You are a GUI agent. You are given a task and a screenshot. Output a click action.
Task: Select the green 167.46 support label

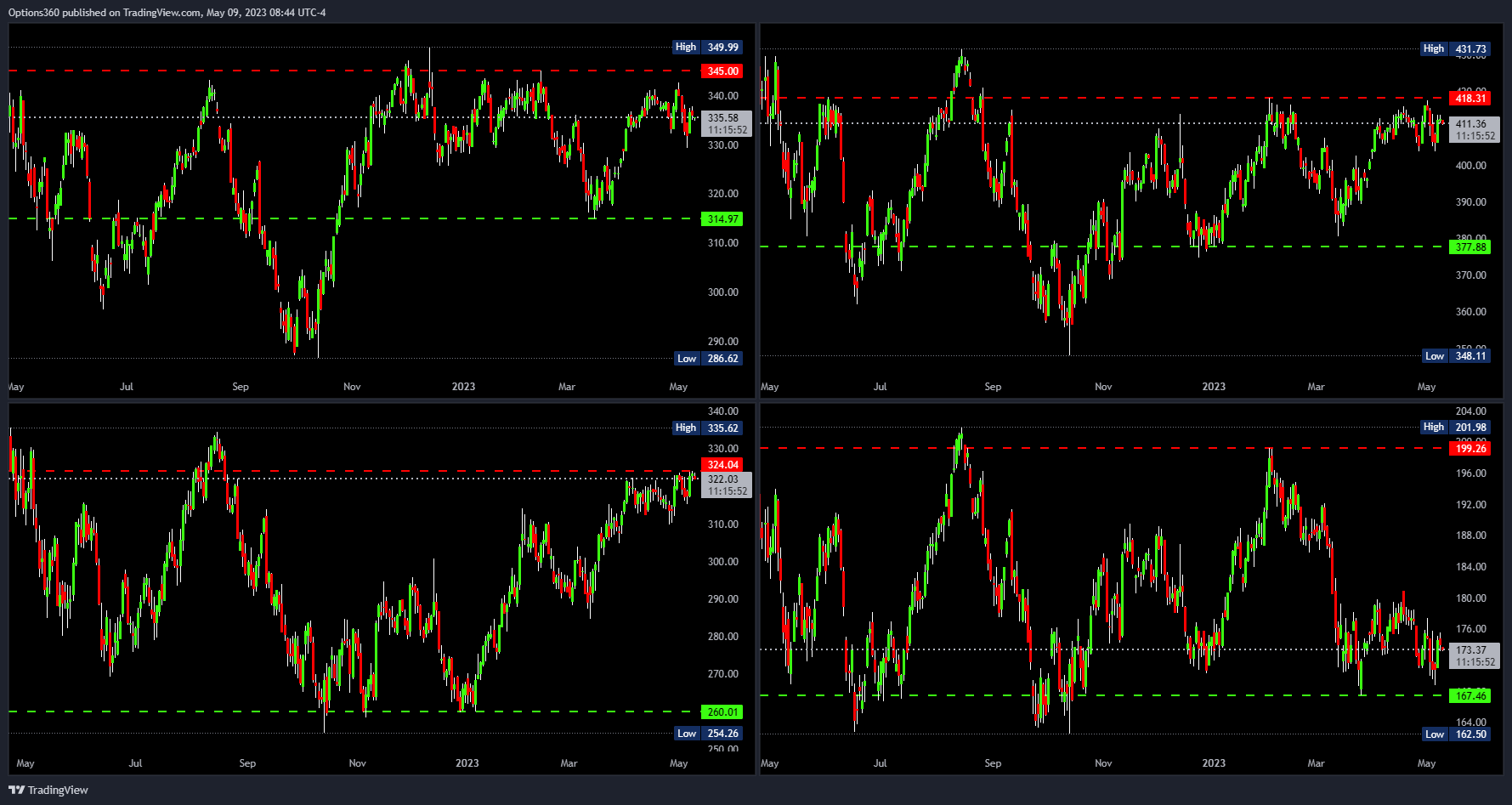coord(1470,696)
